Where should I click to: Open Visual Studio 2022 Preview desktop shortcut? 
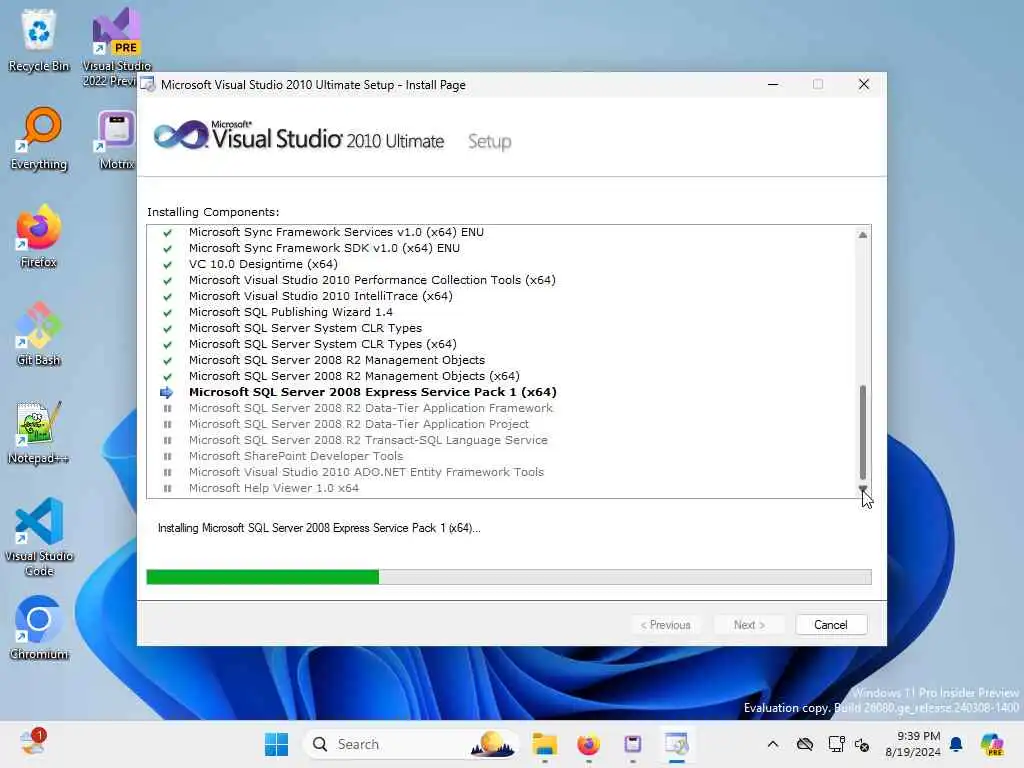[x=116, y=46]
